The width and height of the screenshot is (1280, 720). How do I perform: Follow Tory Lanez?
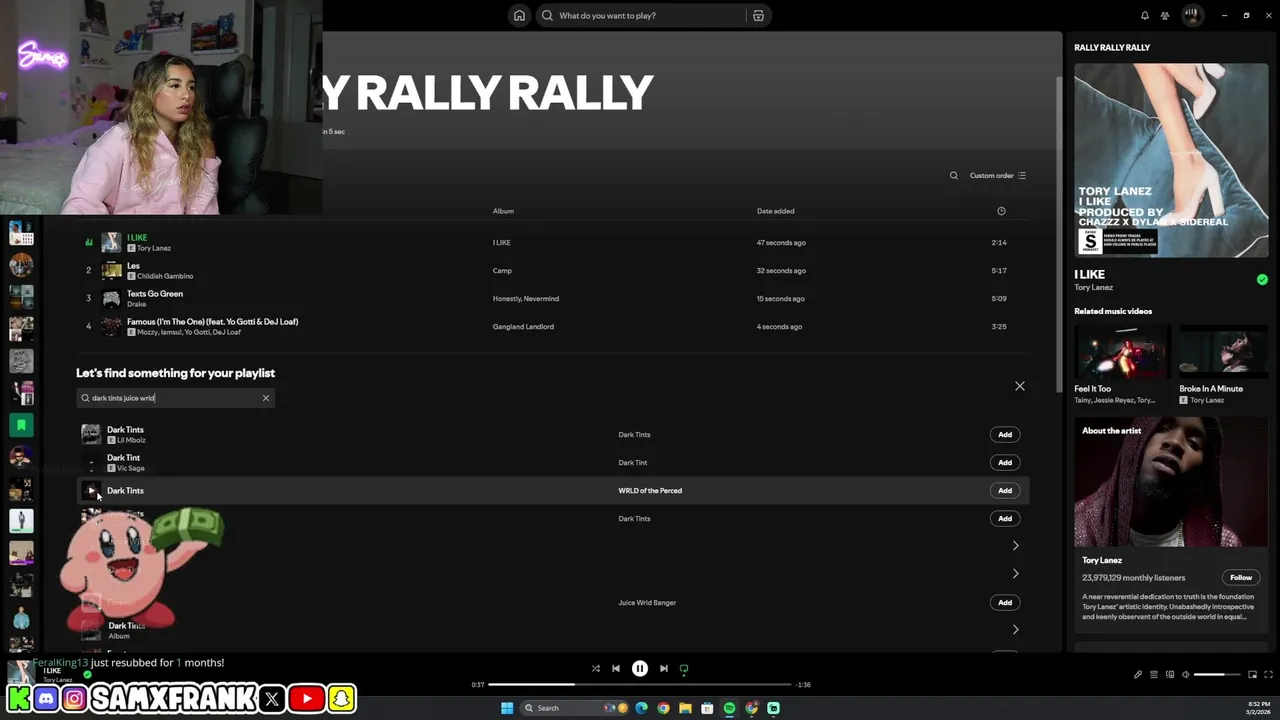tap(1241, 577)
